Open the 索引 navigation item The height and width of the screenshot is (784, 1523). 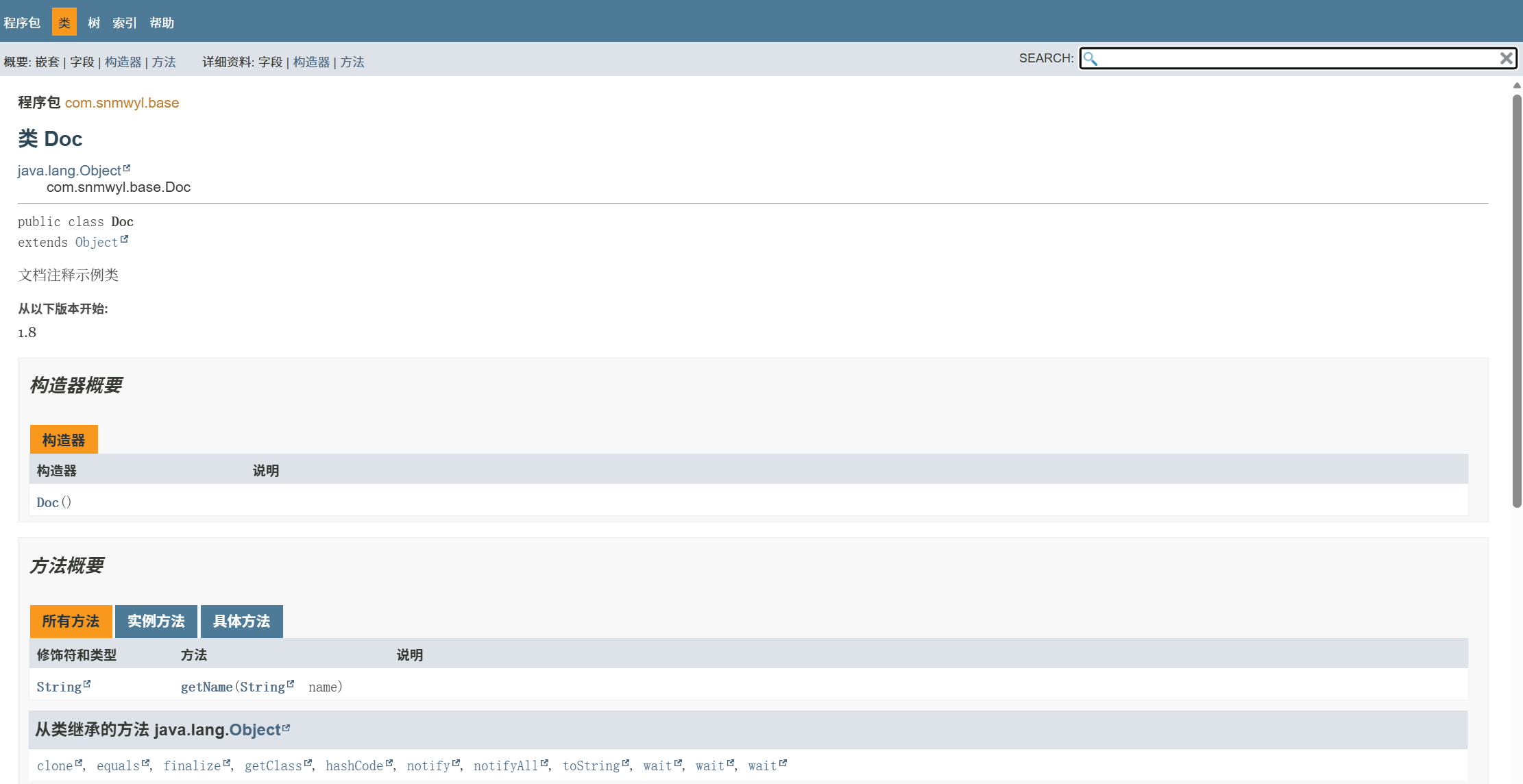(124, 23)
